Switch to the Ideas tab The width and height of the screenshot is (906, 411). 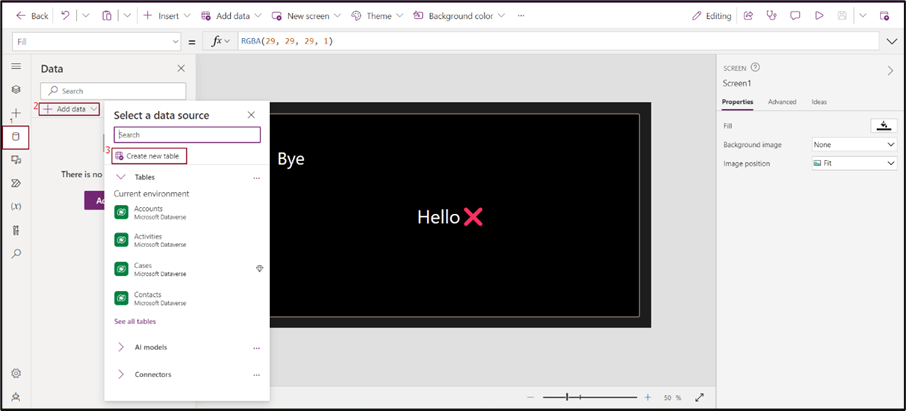coord(818,102)
